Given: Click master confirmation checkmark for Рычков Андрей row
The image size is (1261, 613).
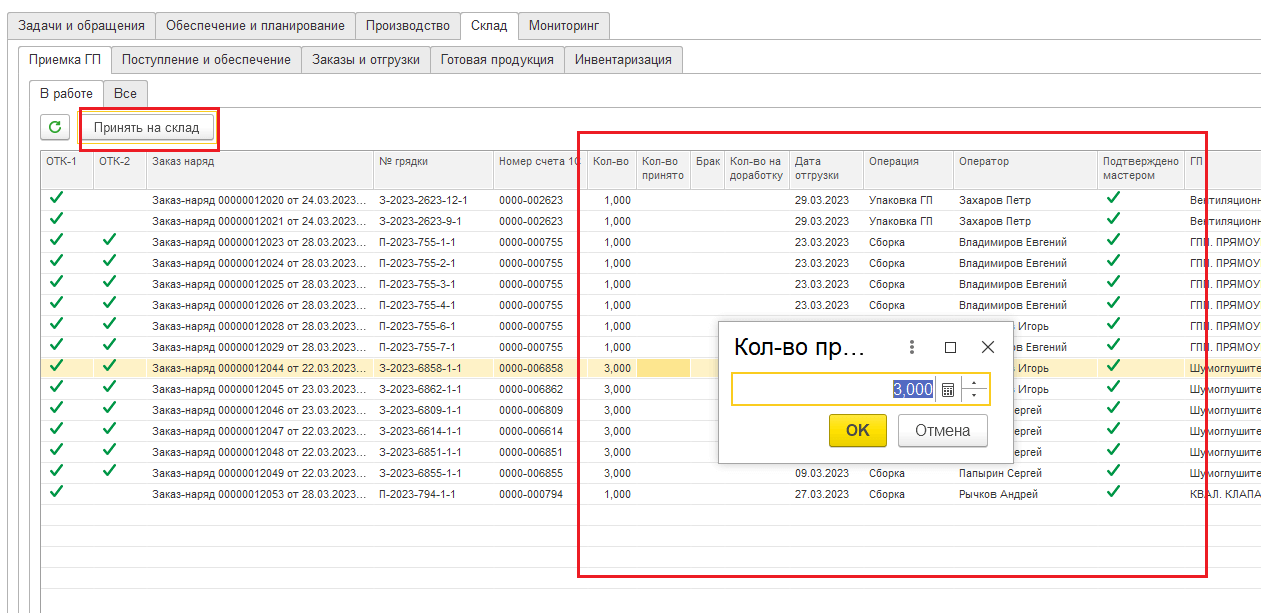Looking at the screenshot, I should point(1112,492).
